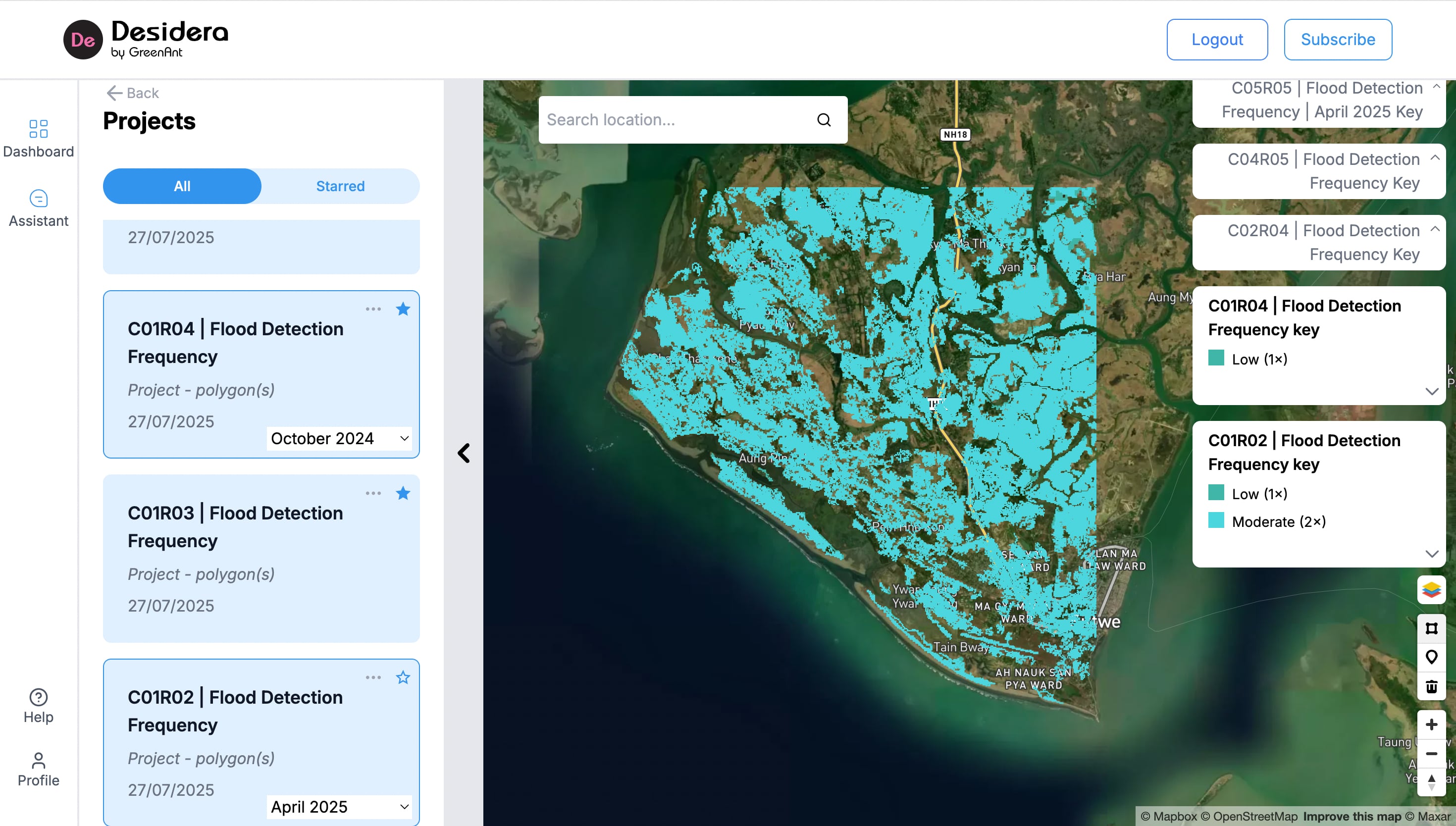Click the Logout button

pyautogui.click(x=1217, y=39)
